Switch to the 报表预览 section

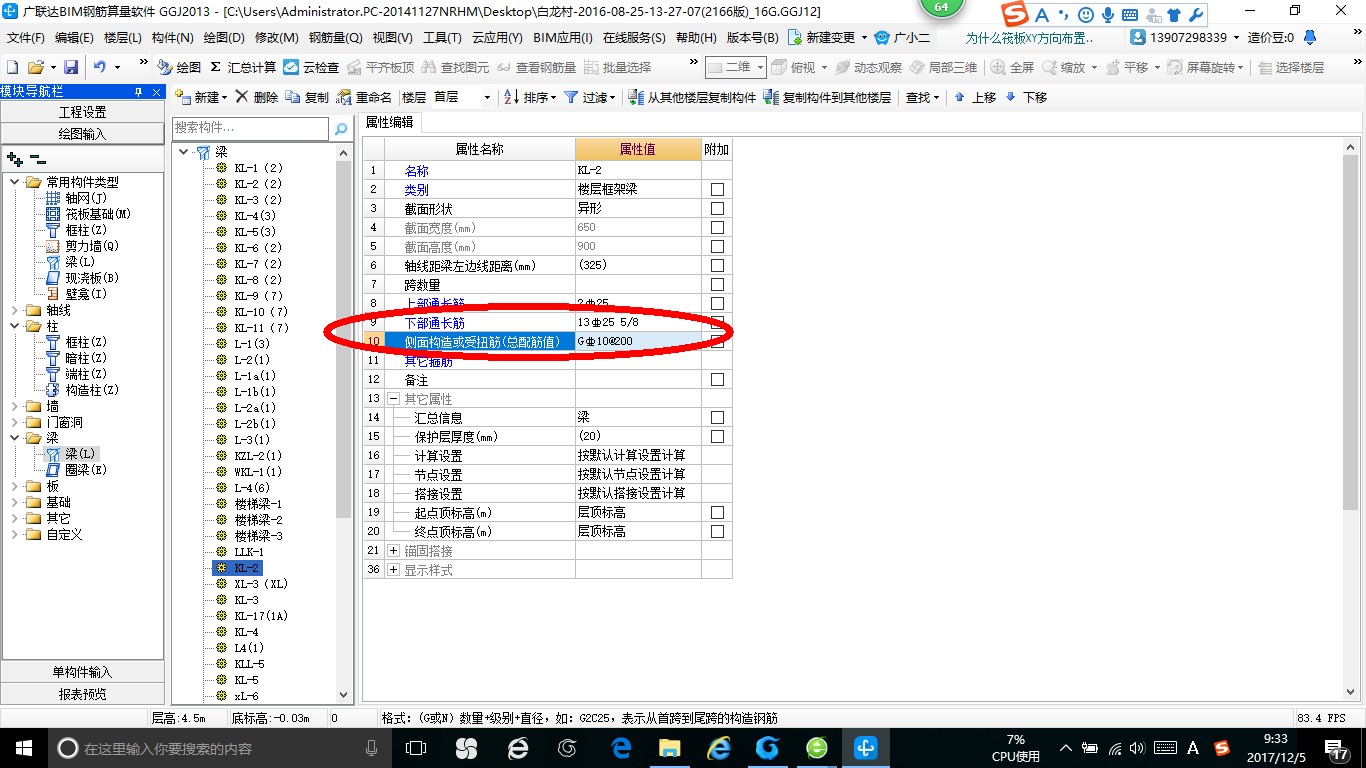pyautogui.click(x=82, y=694)
